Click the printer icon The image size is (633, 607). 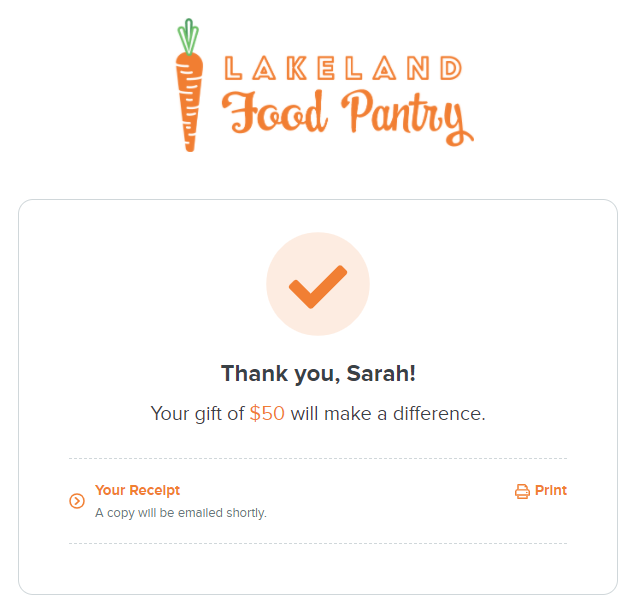[522, 491]
